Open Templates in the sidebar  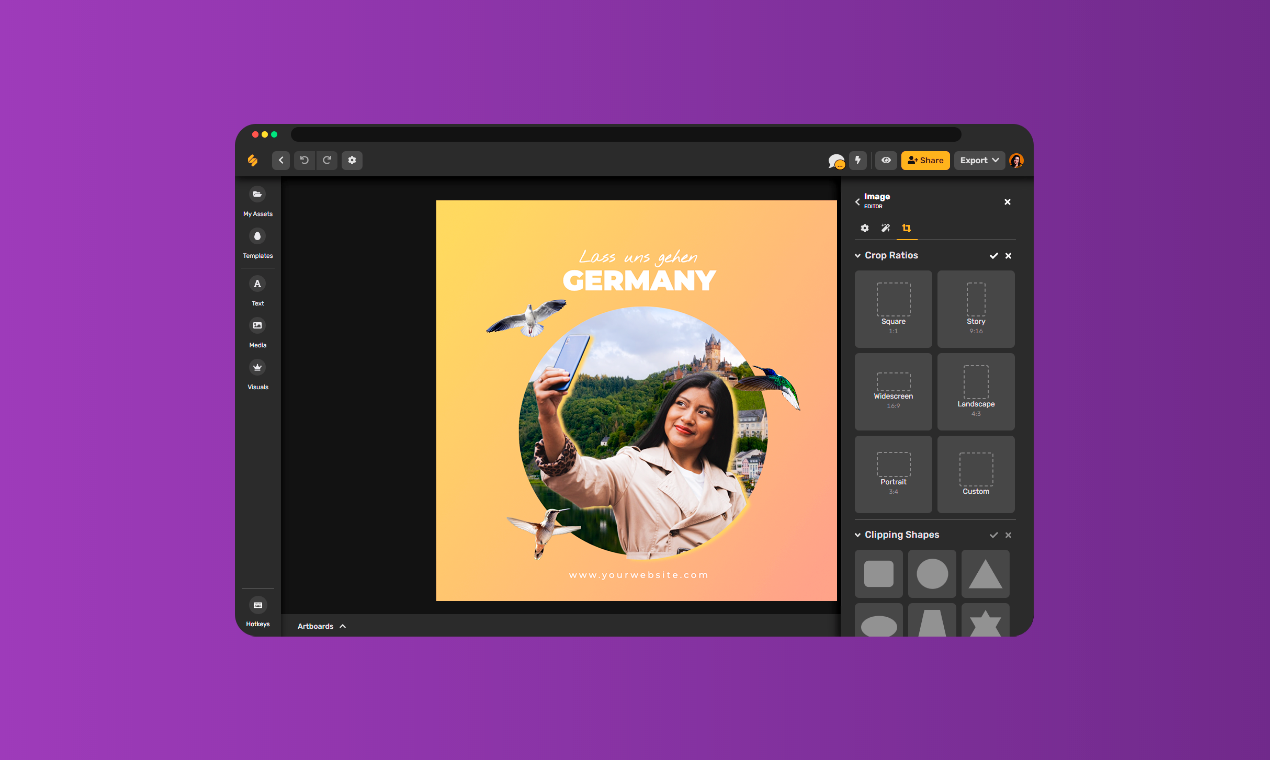tap(257, 242)
